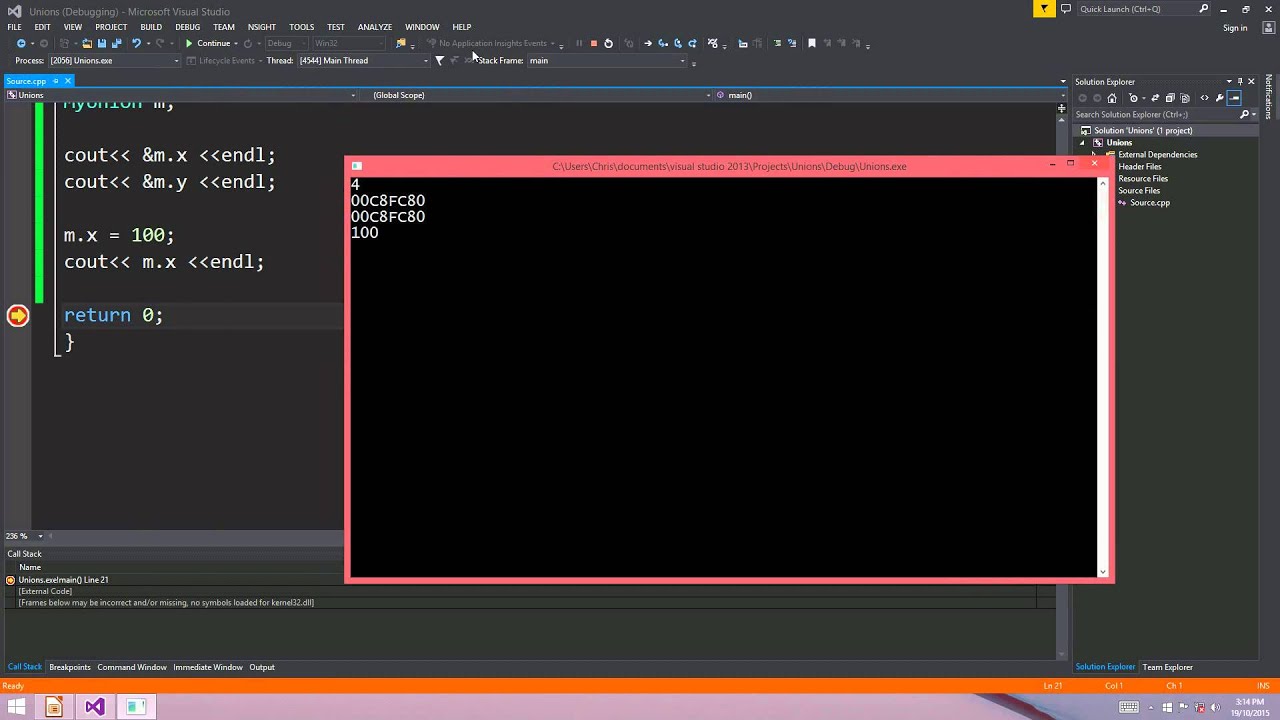1280x720 pixels.
Task: Click the green Continue debugging button
Action: 208,43
